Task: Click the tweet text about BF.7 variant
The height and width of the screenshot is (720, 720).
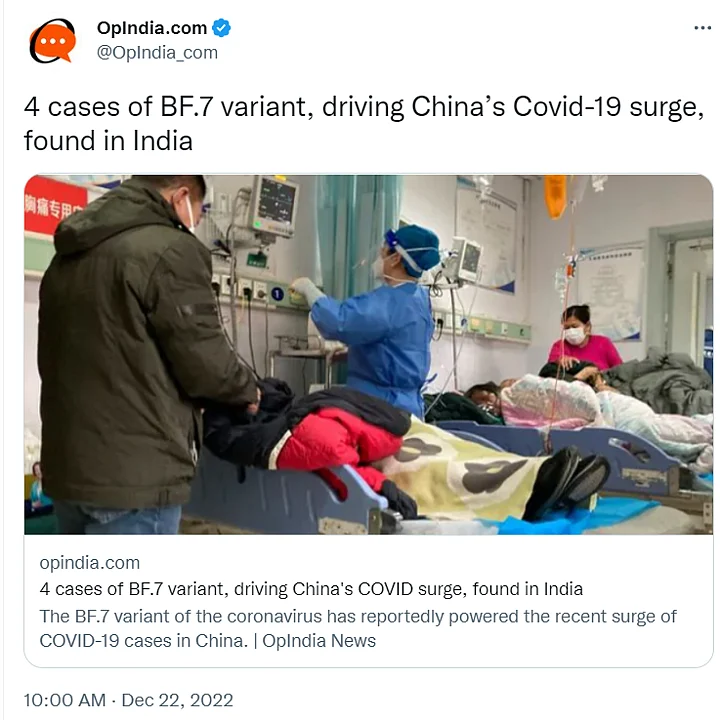Action: [x=364, y=124]
